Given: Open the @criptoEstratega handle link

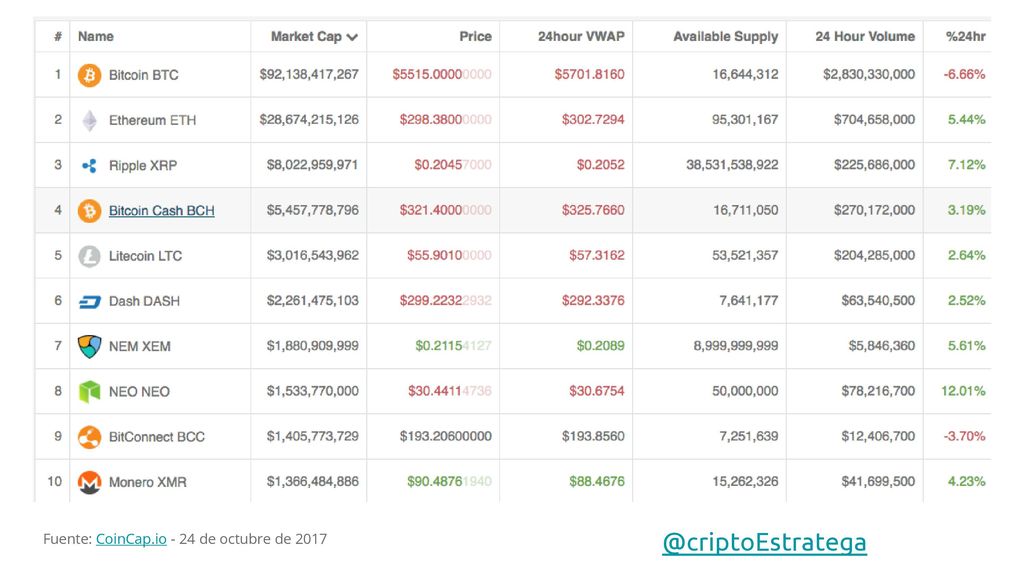Looking at the screenshot, I should pyautogui.click(x=764, y=543).
